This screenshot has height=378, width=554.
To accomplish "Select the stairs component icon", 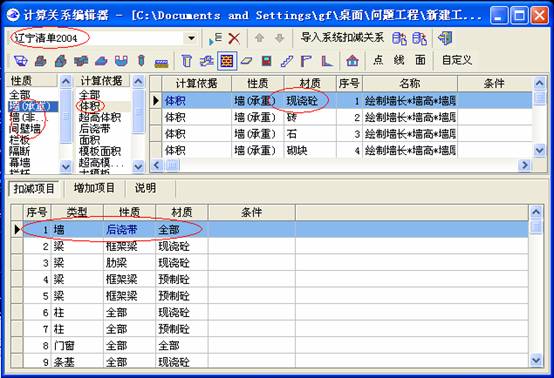I will point(287,61).
